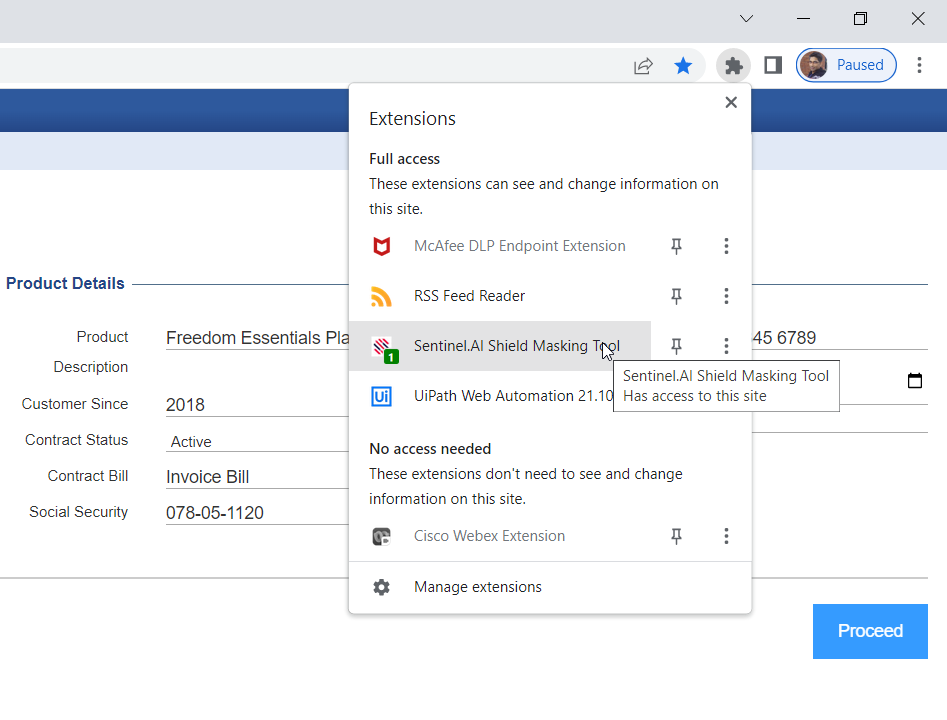Open more options for RSS Feed Reader

point(726,296)
